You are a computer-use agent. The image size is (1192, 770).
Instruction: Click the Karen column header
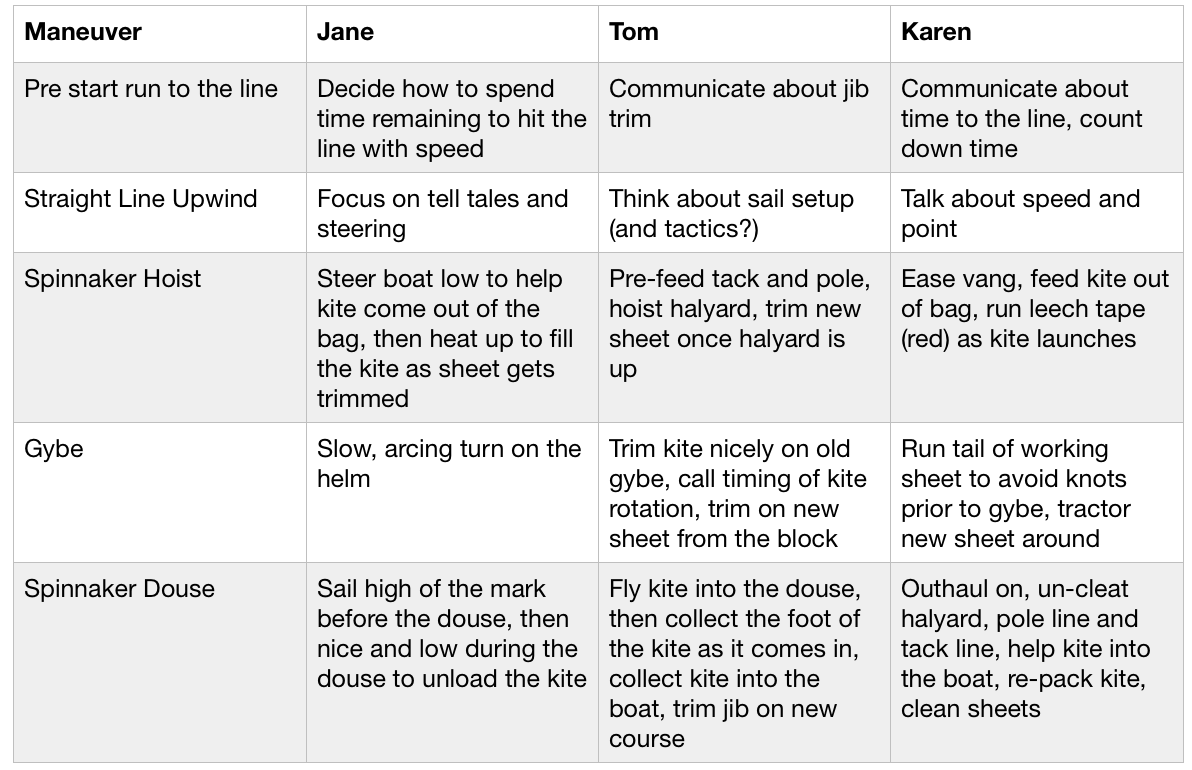tap(1037, 33)
